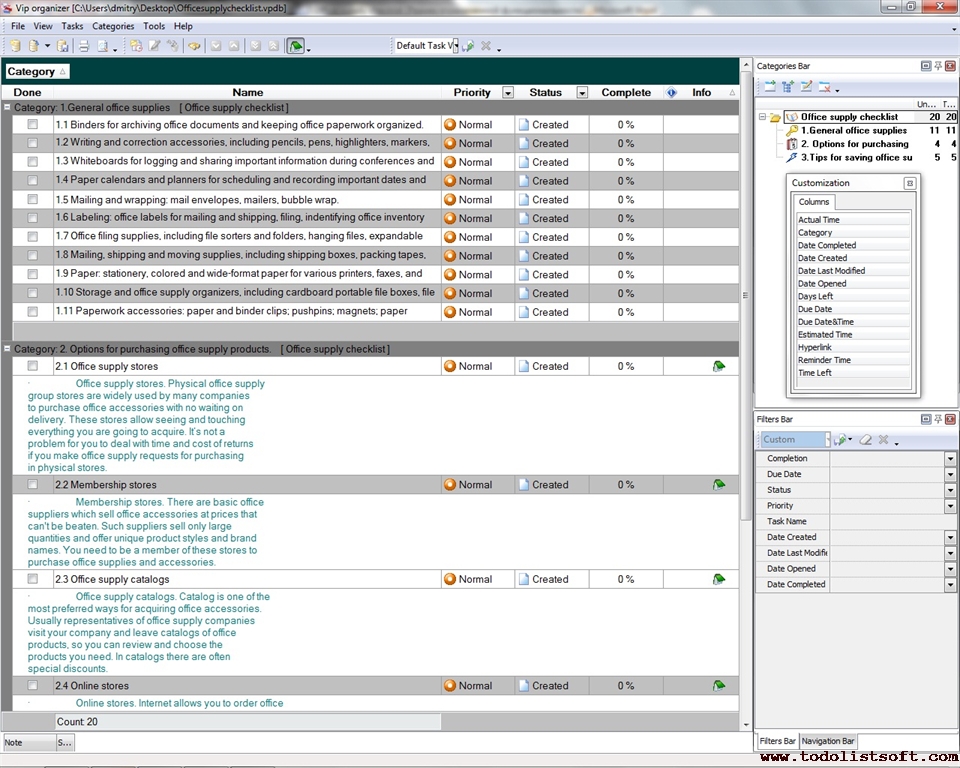The width and height of the screenshot is (960, 768).
Task: Click the Save database toolbar icon
Action: tap(62, 46)
